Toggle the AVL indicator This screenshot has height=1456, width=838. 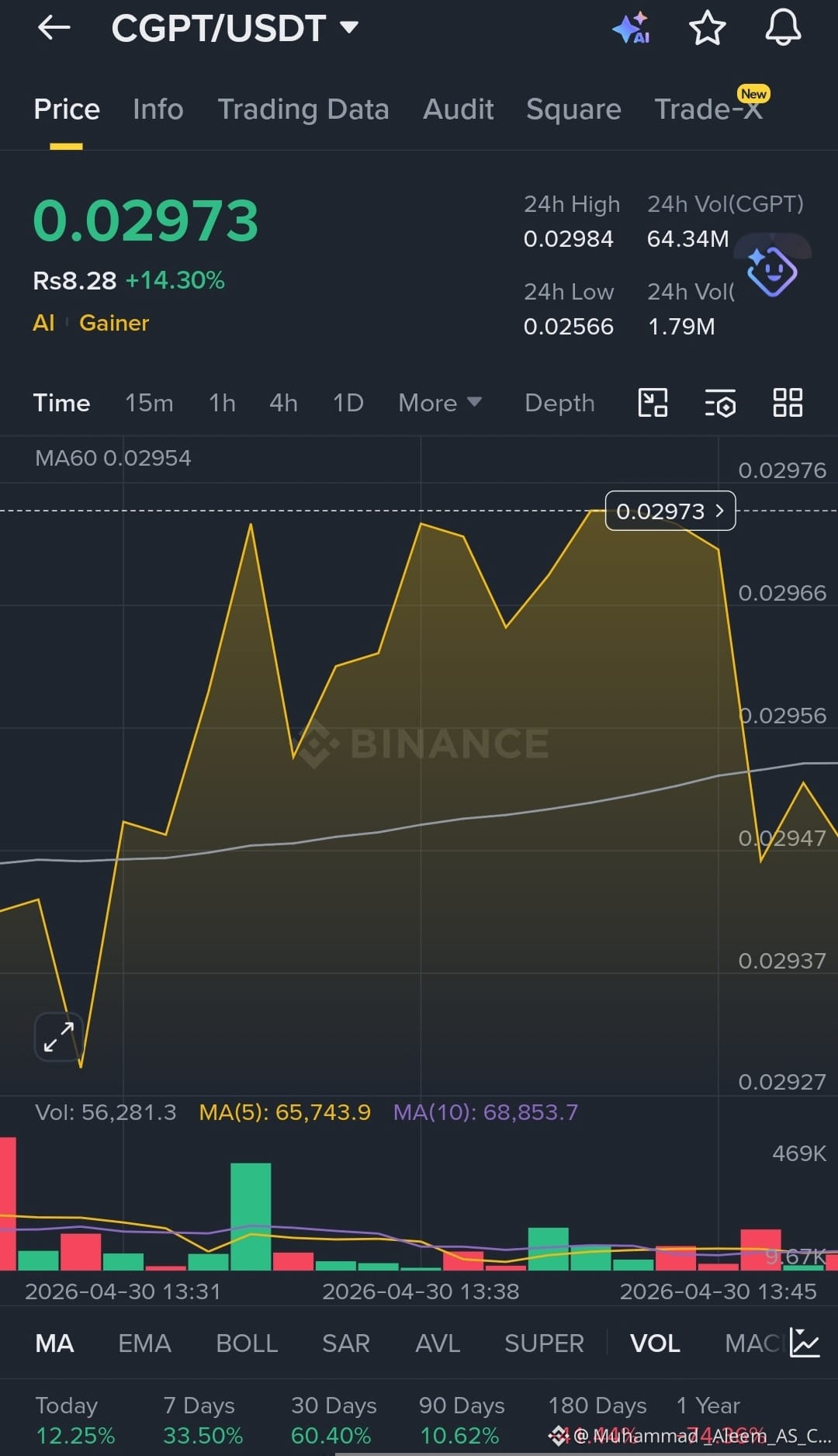pyautogui.click(x=438, y=1343)
